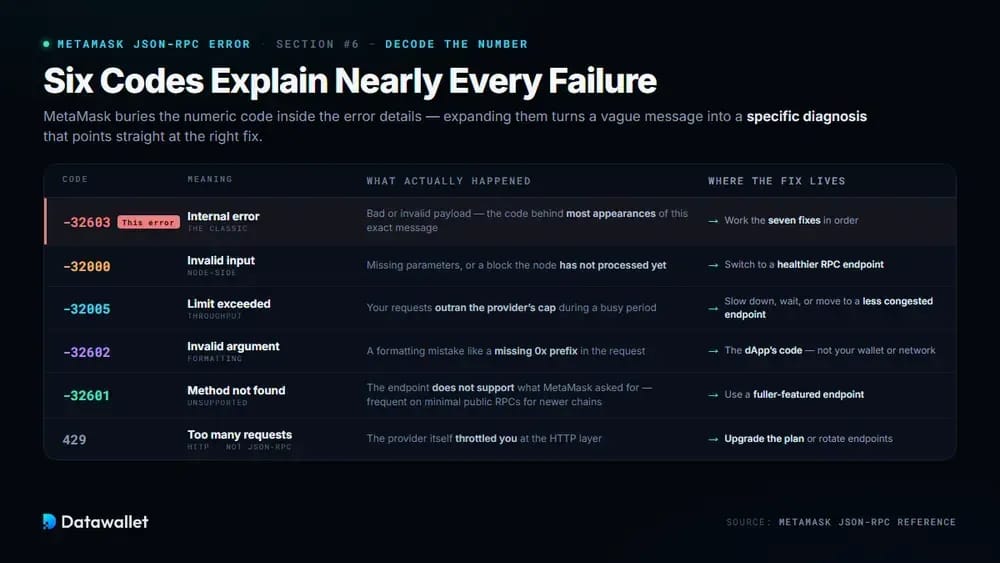Viewport: 1000px width, 563px height.
Task: Click the arrow beside 'Work the seven fixes'
Action: click(713, 221)
